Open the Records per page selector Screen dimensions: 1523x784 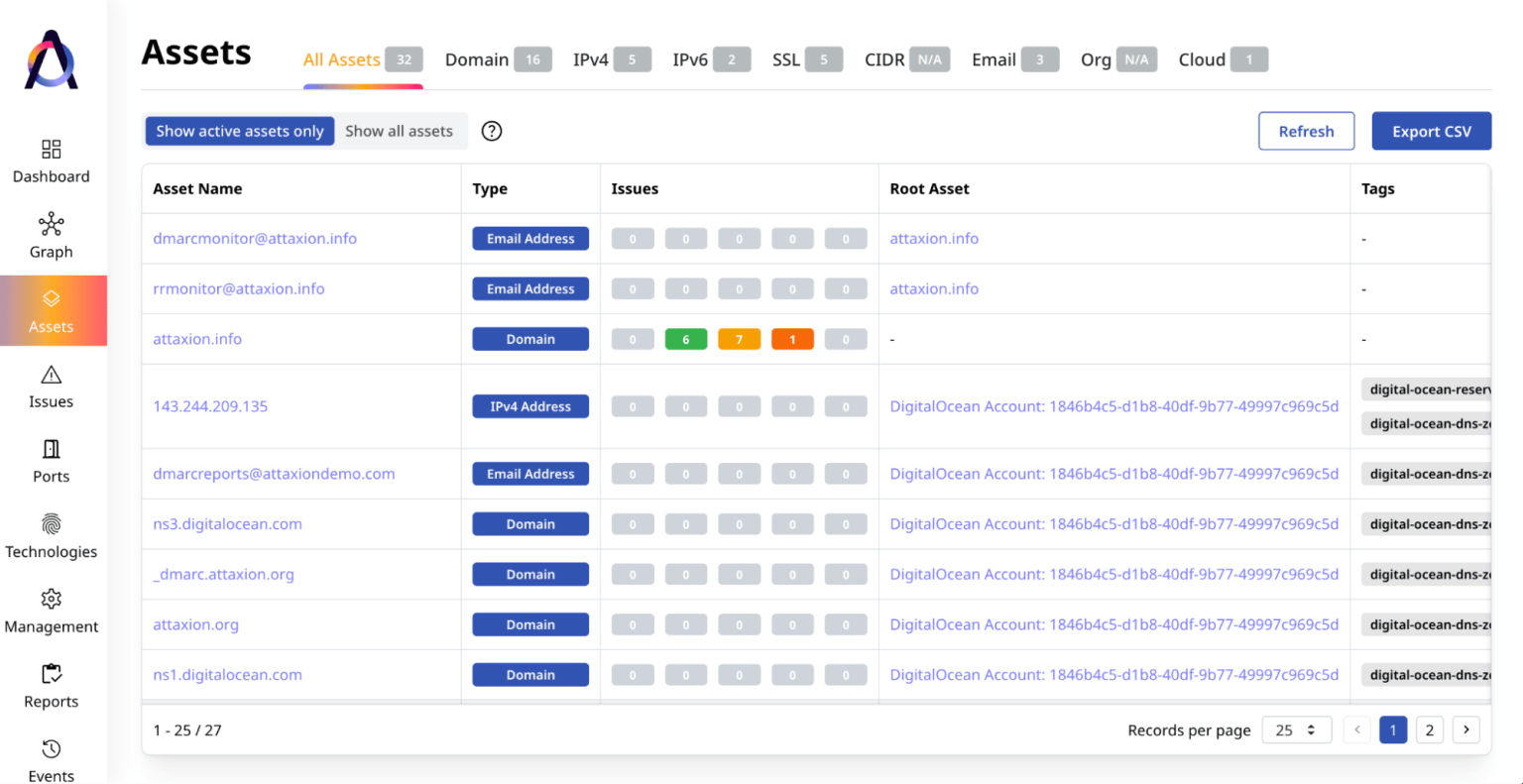coord(1296,729)
